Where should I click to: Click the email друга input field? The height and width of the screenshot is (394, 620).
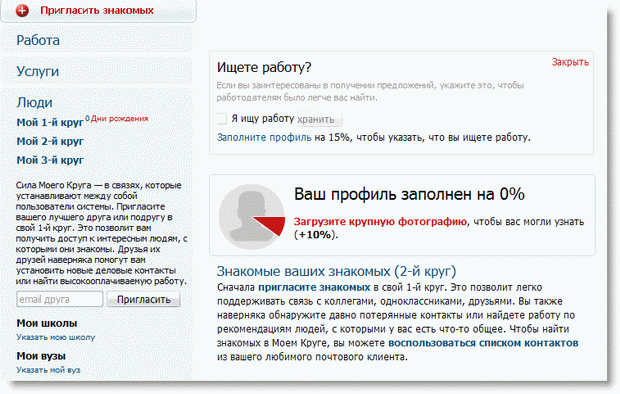[x=60, y=299]
